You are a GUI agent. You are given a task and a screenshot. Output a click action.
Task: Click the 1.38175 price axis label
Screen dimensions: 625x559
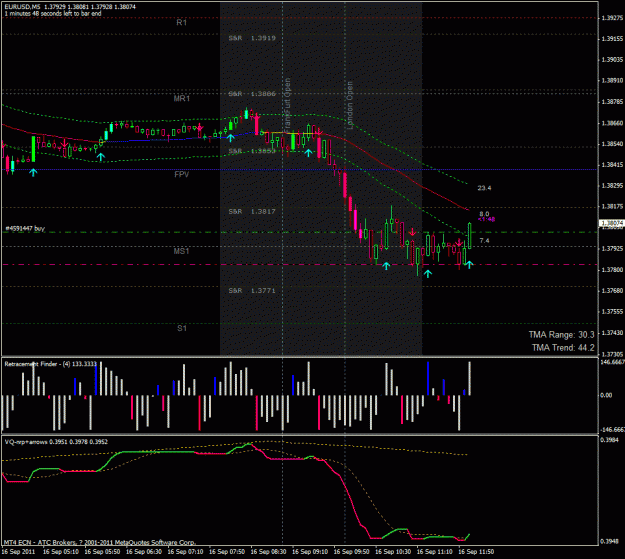click(612, 207)
